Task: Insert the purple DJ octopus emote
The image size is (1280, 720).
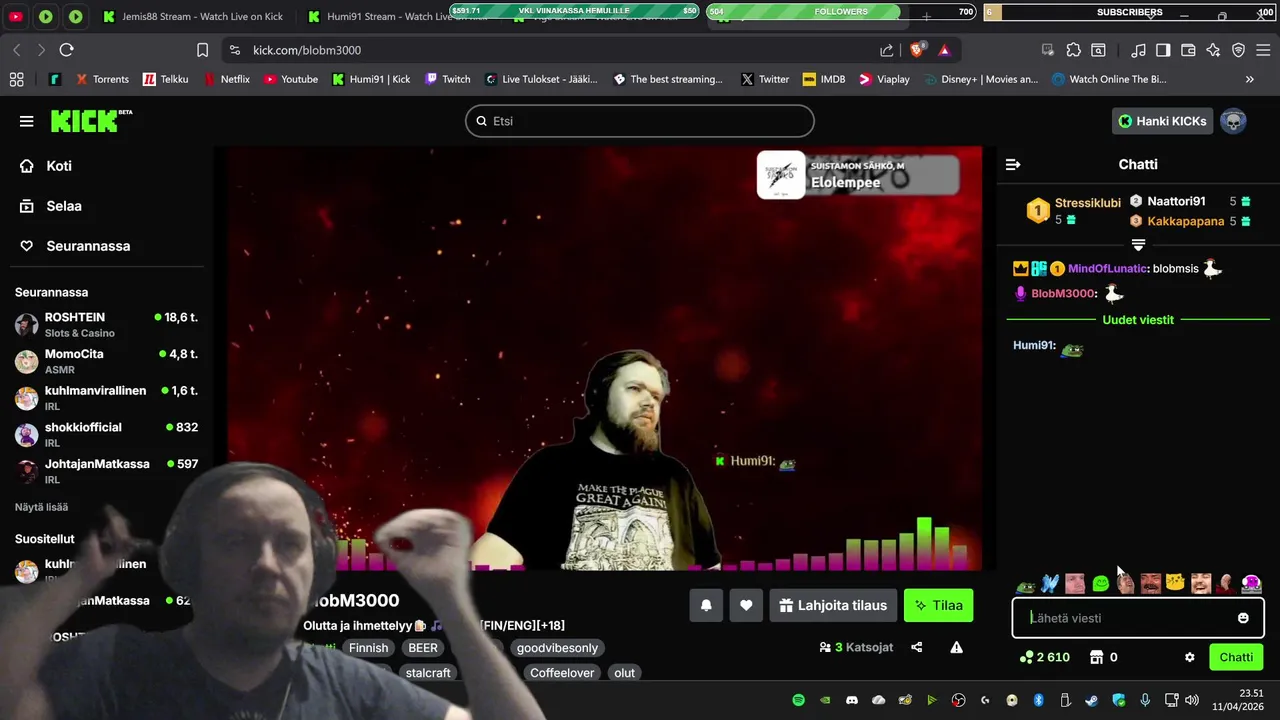Action: click(x=1251, y=584)
